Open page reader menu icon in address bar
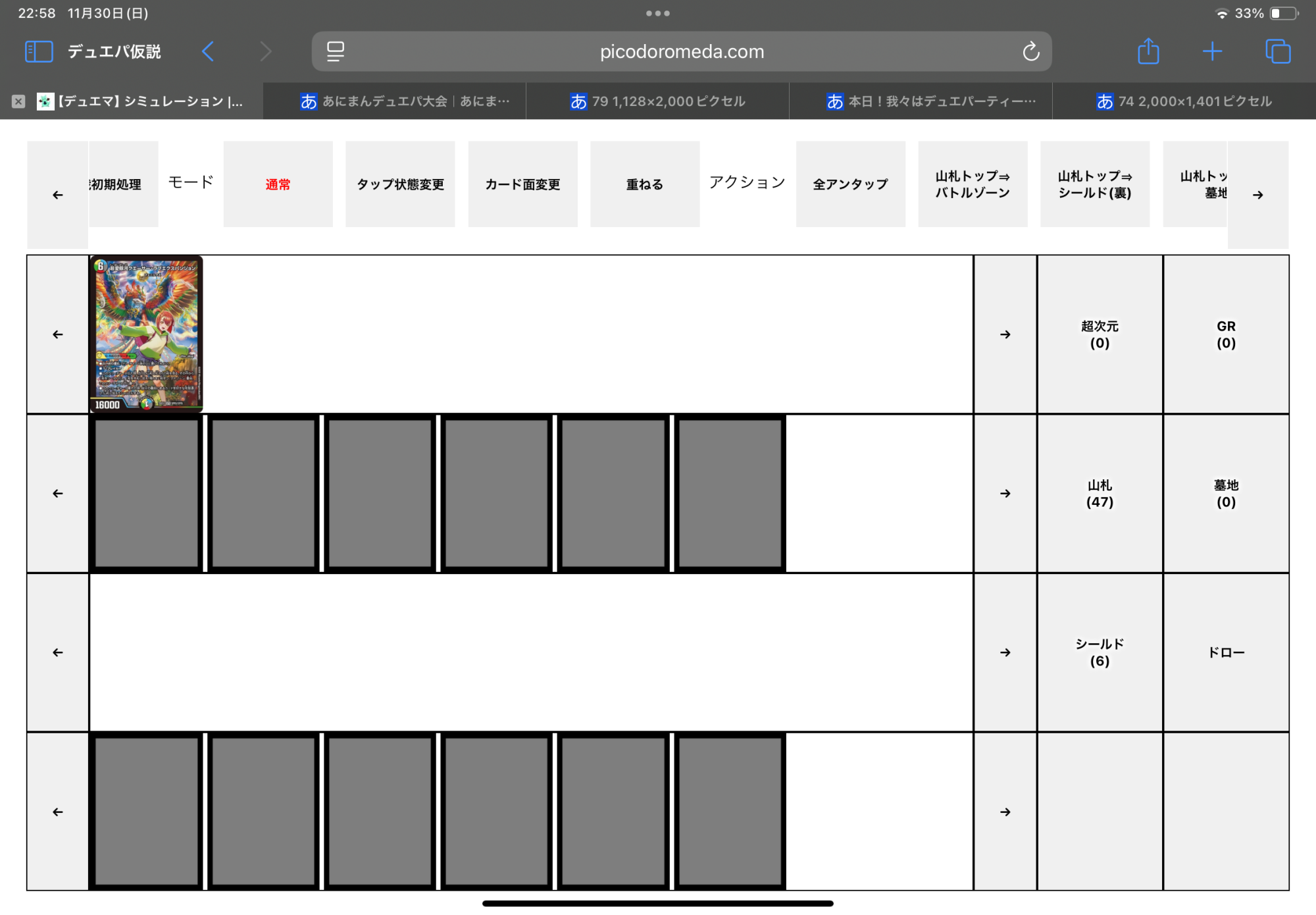The height and width of the screenshot is (915, 1316). click(x=336, y=51)
